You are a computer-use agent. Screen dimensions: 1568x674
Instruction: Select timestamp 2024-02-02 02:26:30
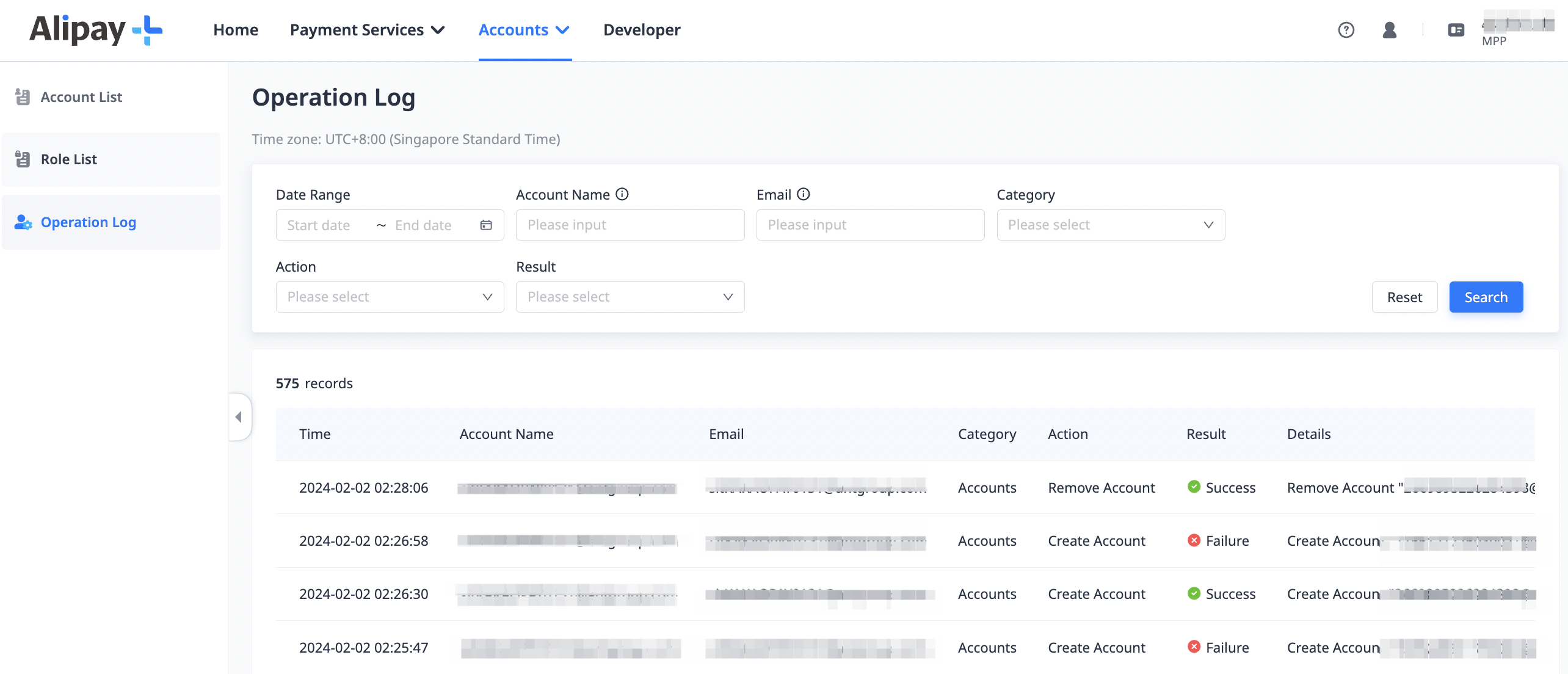[x=363, y=594]
